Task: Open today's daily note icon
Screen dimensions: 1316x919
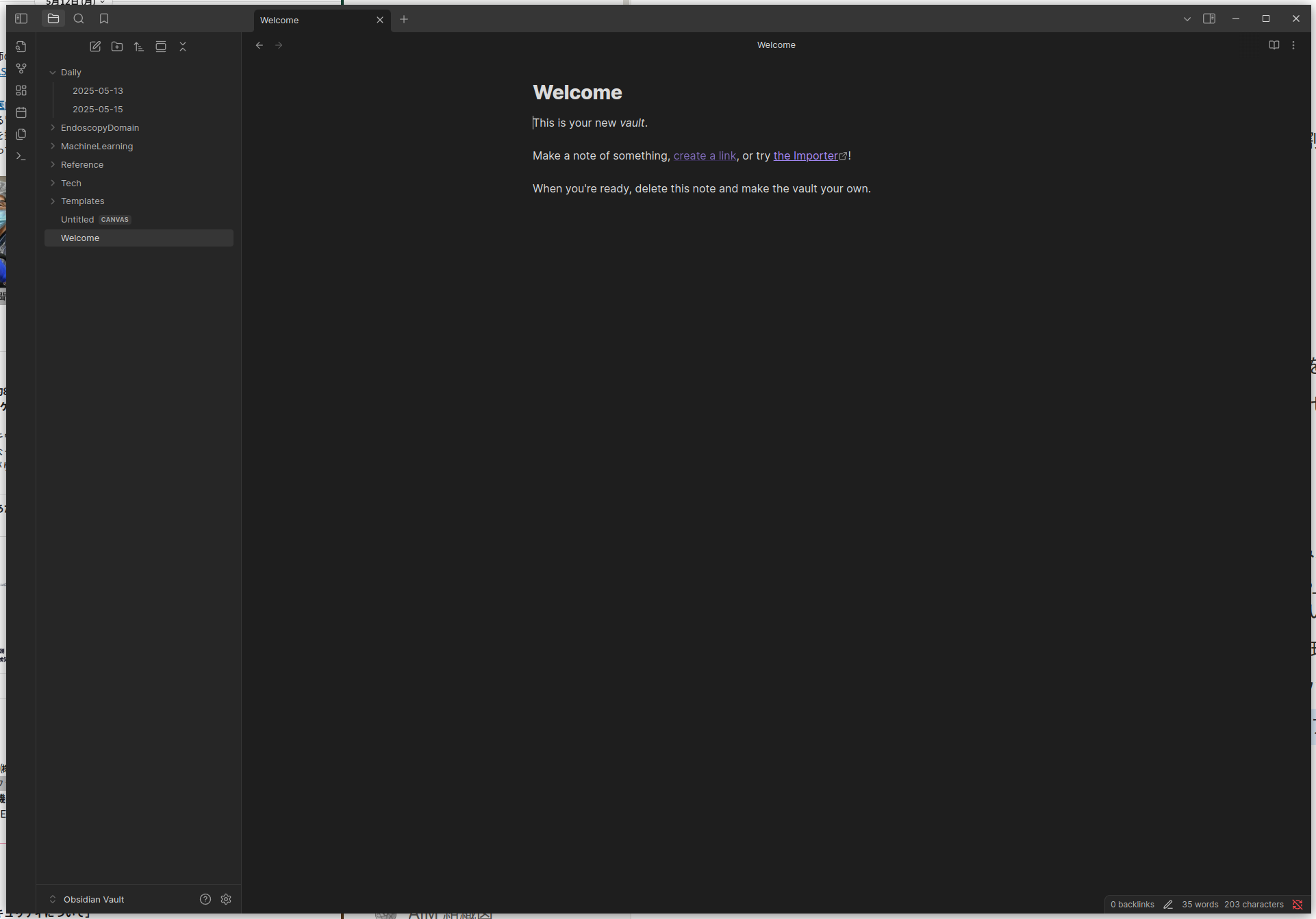Action: tap(21, 112)
